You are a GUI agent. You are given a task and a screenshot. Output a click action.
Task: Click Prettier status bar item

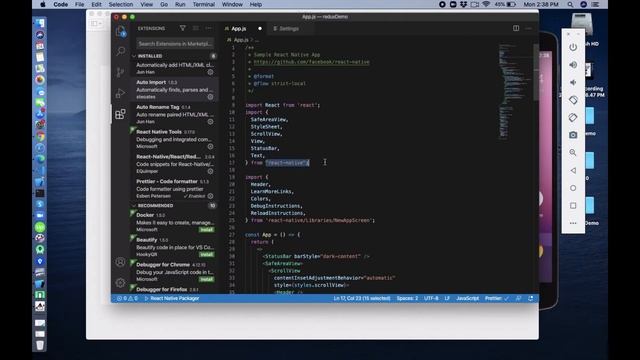pos(497,298)
